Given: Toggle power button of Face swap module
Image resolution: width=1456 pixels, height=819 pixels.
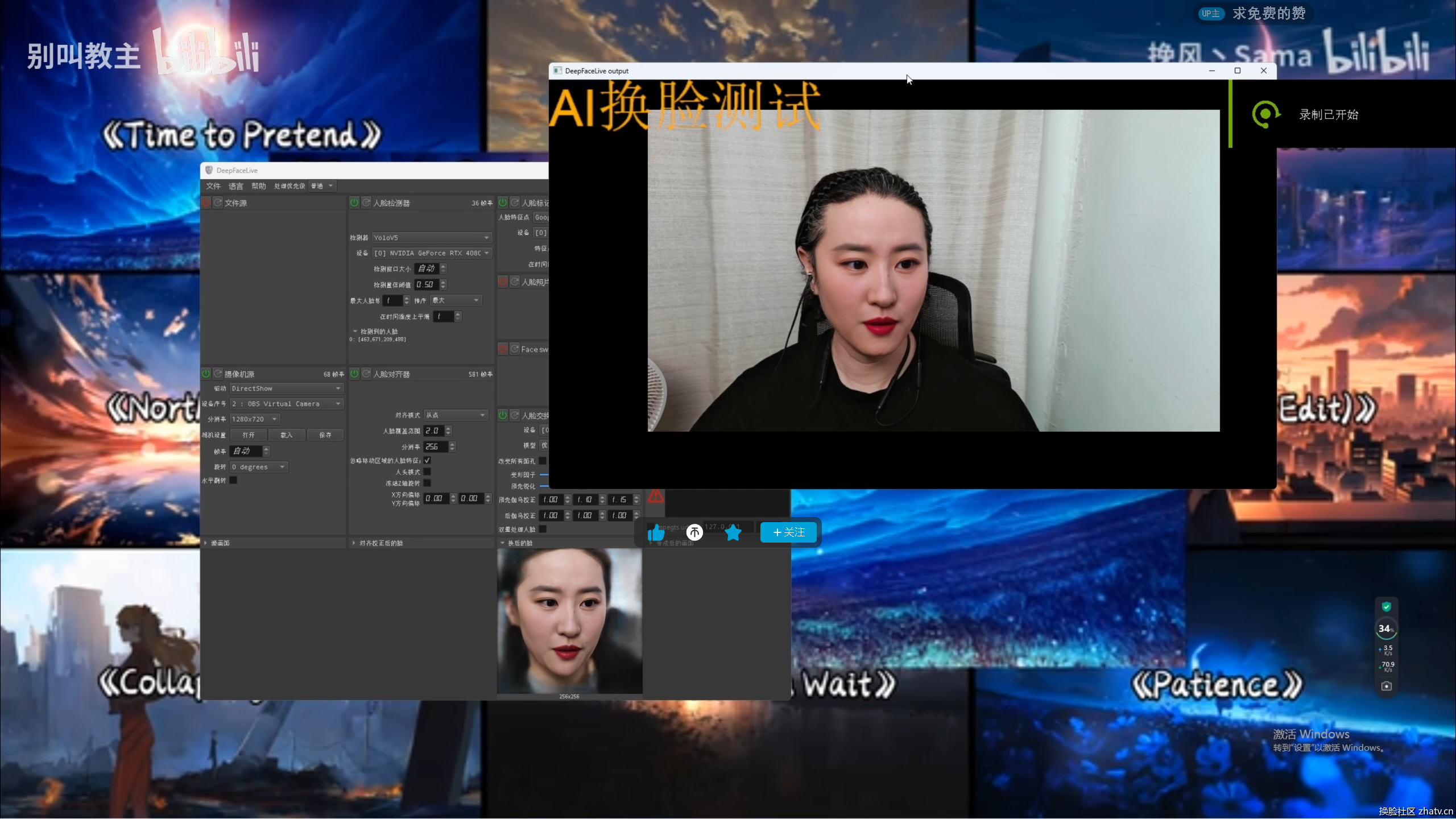Looking at the screenshot, I should 503,349.
